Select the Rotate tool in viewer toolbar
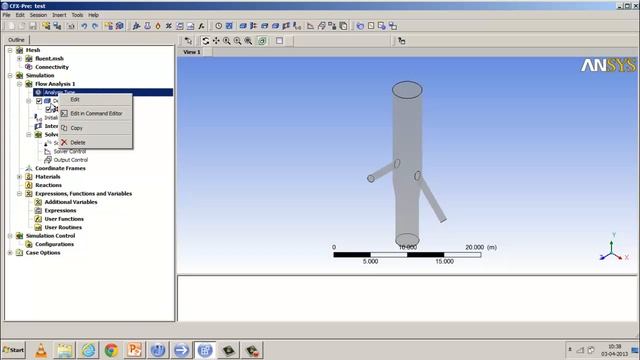This screenshot has height=360, width=640. [x=205, y=41]
